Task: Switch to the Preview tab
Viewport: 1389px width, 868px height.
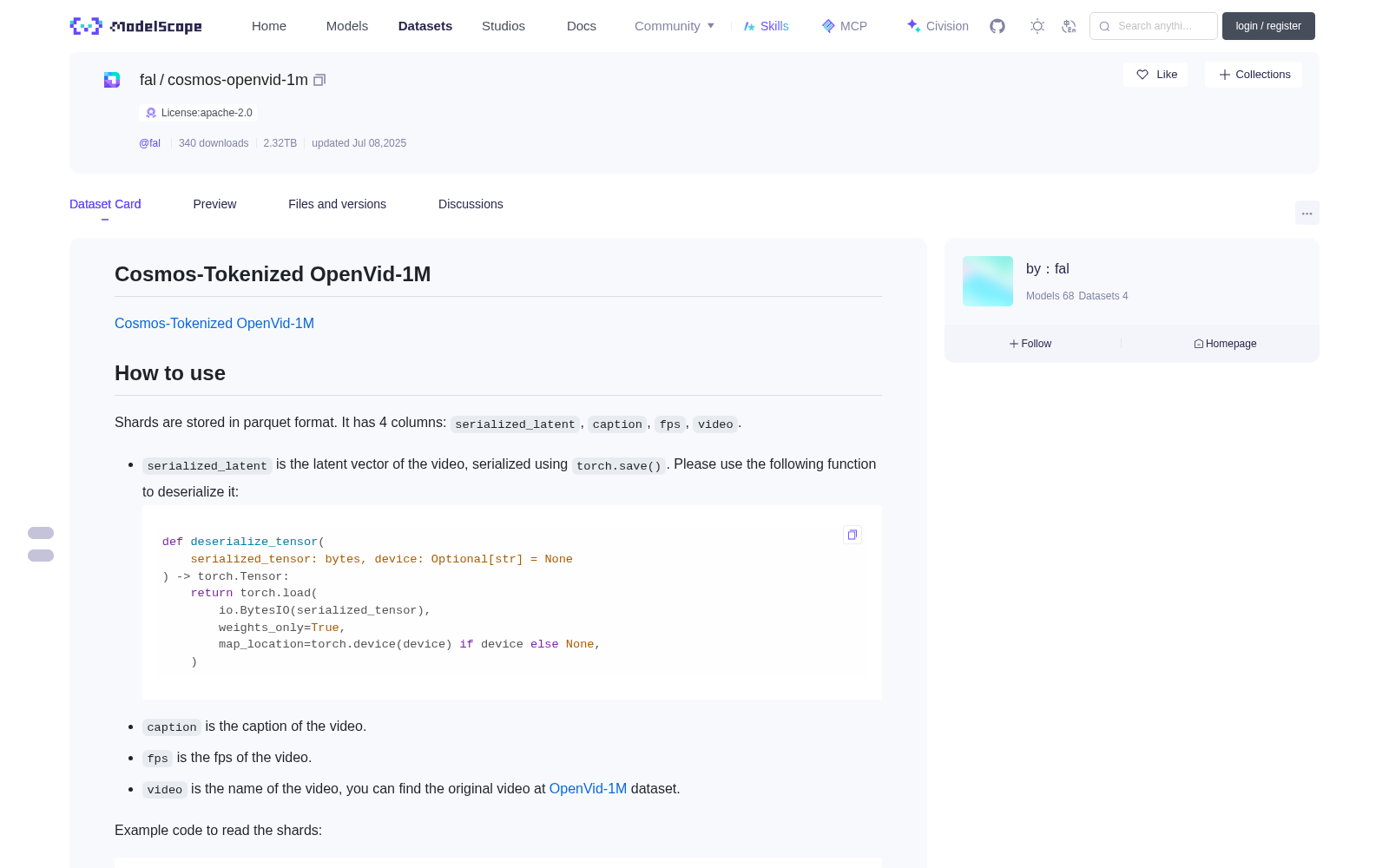Action: (214, 204)
